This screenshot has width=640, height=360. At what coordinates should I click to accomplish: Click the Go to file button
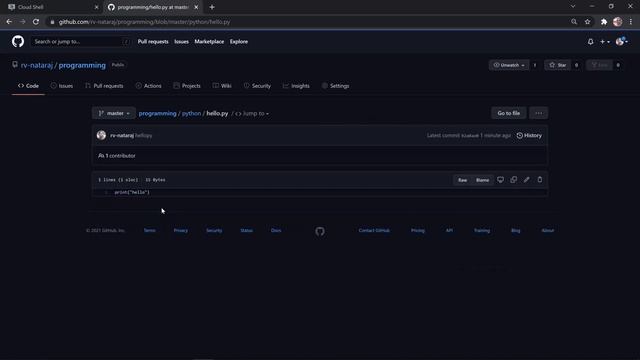pos(509,113)
